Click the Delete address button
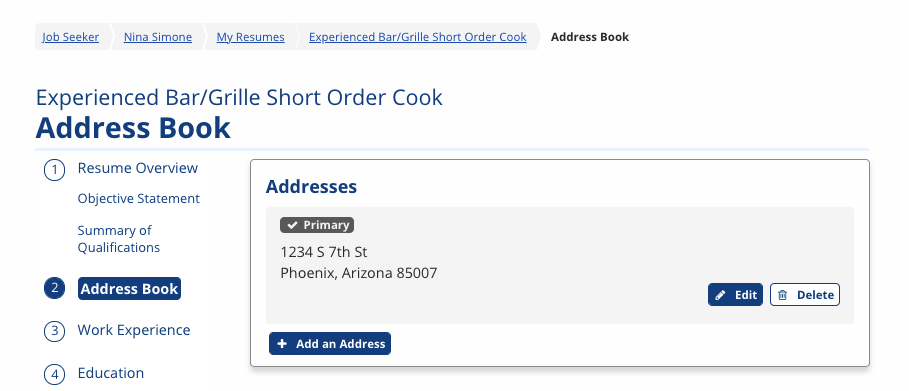 [805, 295]
